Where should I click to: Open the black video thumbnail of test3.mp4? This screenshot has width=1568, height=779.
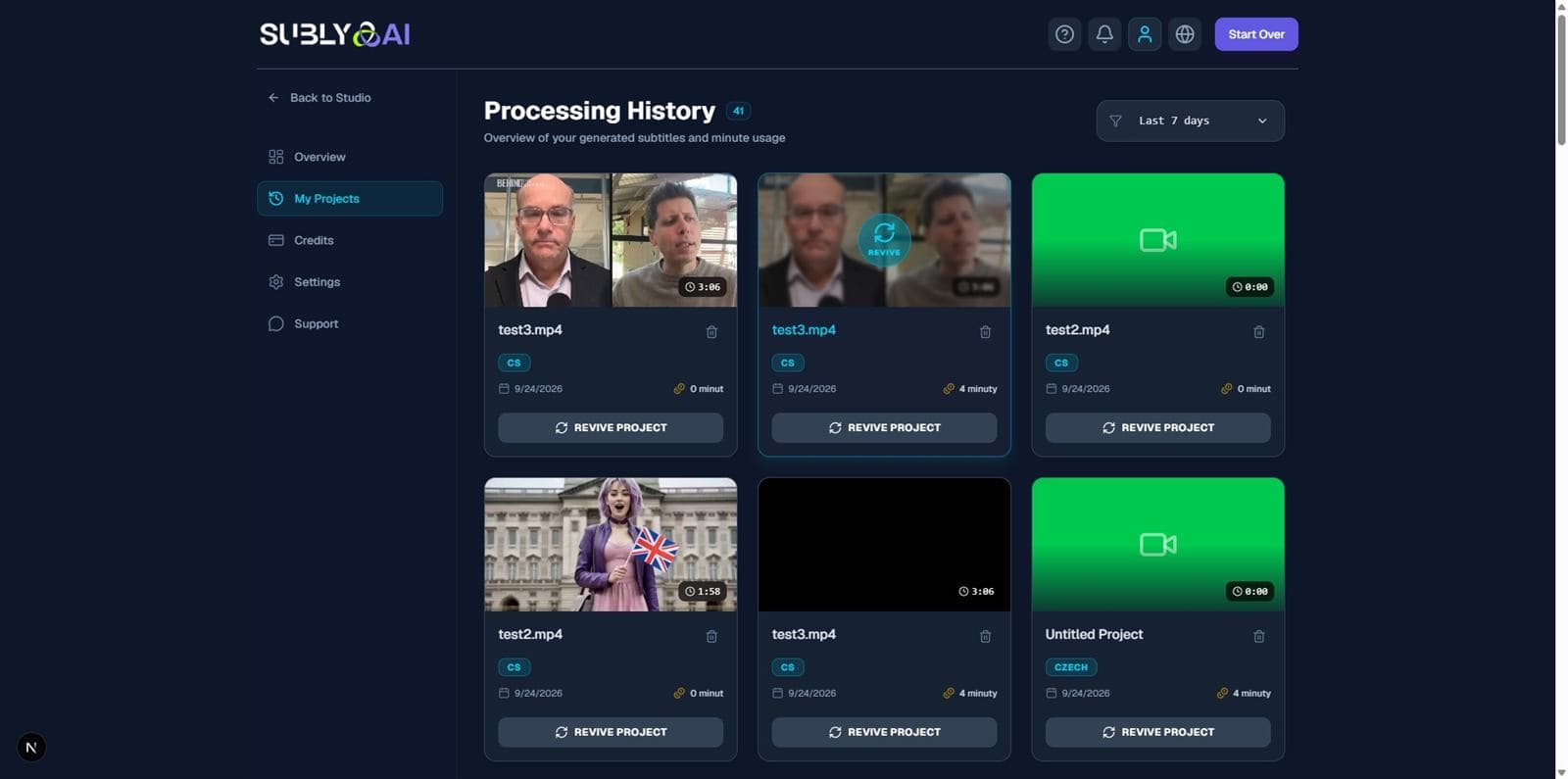(884, 545)
